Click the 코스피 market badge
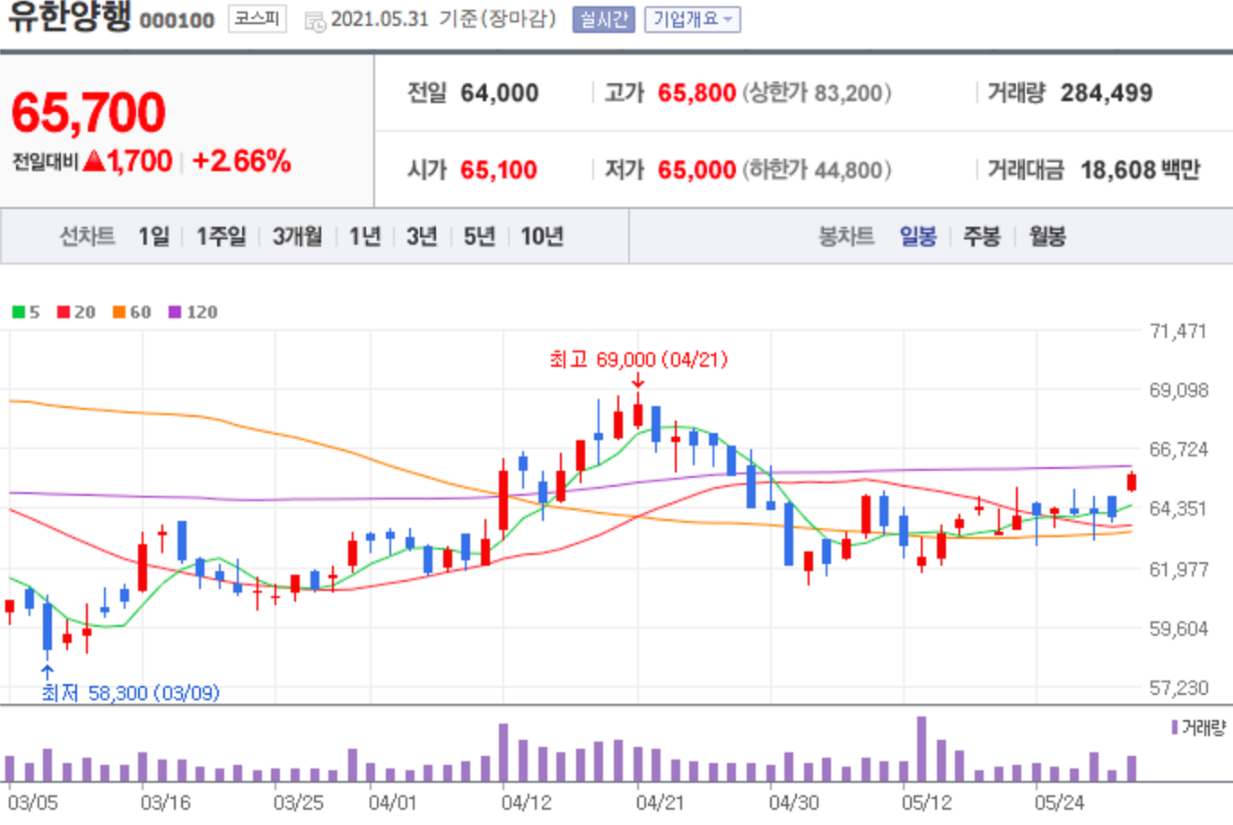The image size is (1233, 825). [x=257, y=19]
